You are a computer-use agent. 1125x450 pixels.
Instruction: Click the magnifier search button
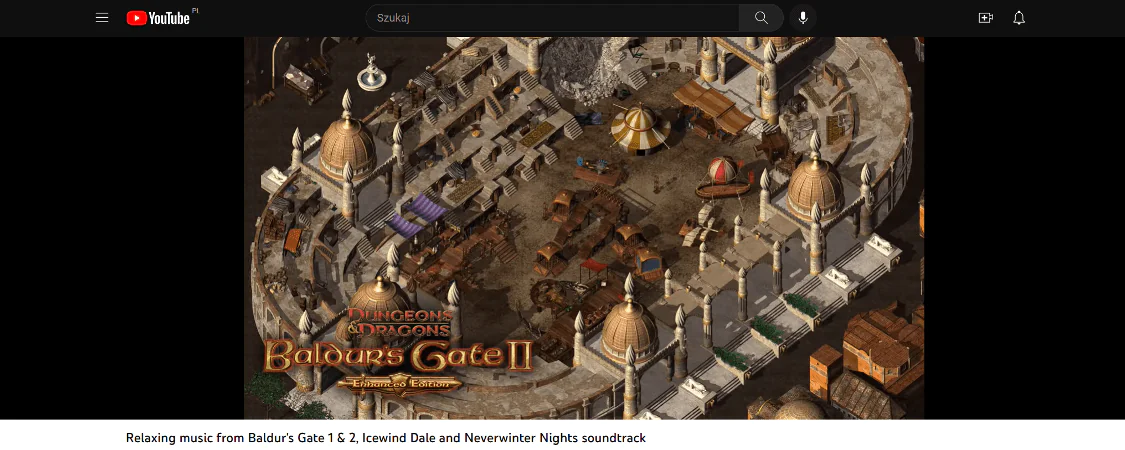click(761, 18)
